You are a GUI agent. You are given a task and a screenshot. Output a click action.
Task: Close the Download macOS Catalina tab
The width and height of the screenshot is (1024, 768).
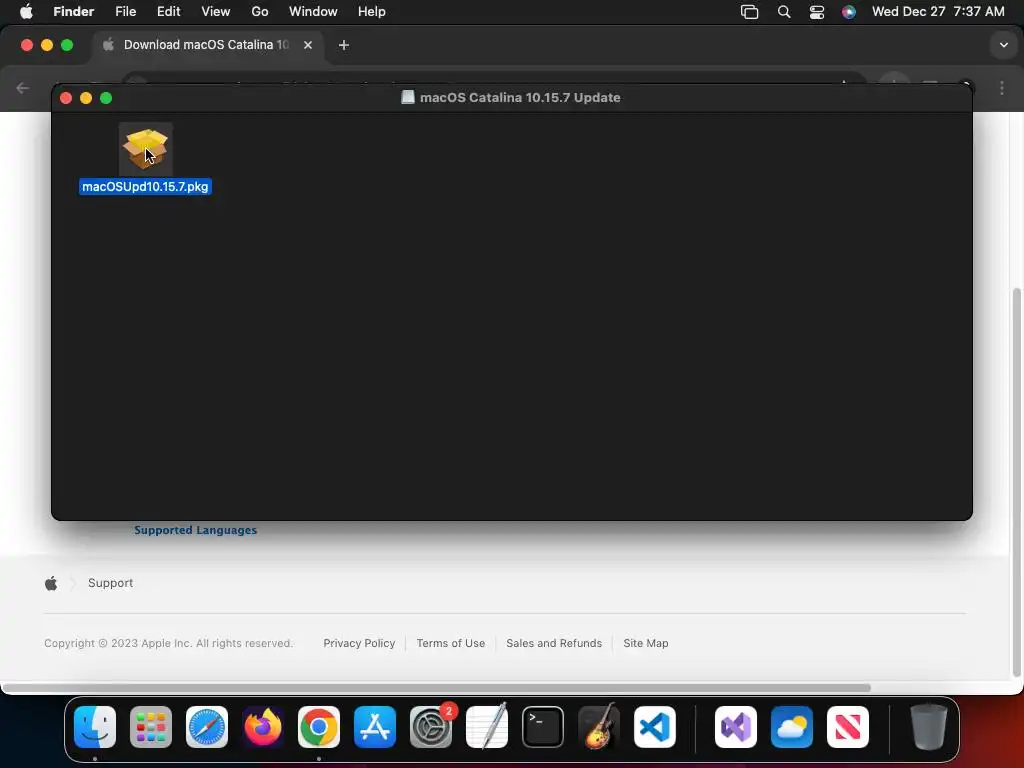(308, 45)
